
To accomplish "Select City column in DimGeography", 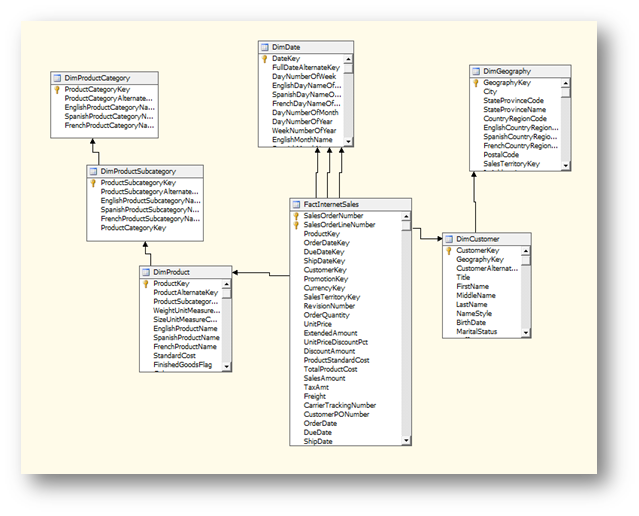I will pos(490,92).
